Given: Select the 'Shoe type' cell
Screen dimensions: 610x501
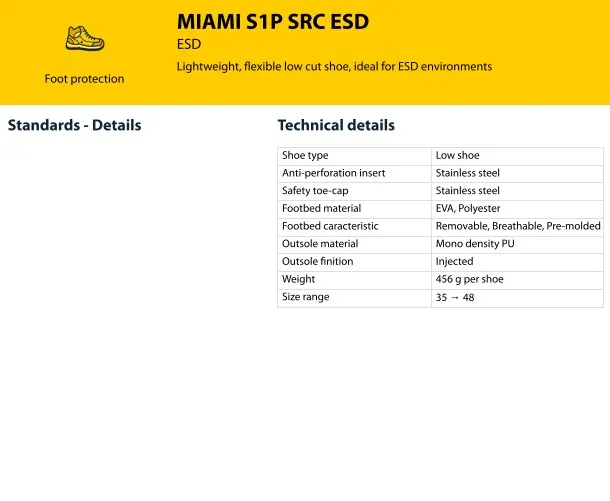Looking at the screenshot, I should click(354, 156).
